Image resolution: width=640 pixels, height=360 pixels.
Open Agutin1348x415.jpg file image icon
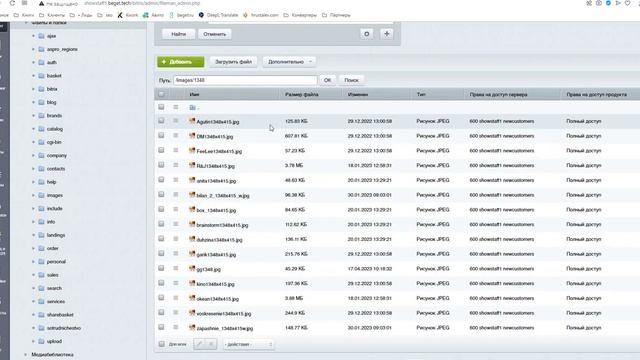(192, 121)
